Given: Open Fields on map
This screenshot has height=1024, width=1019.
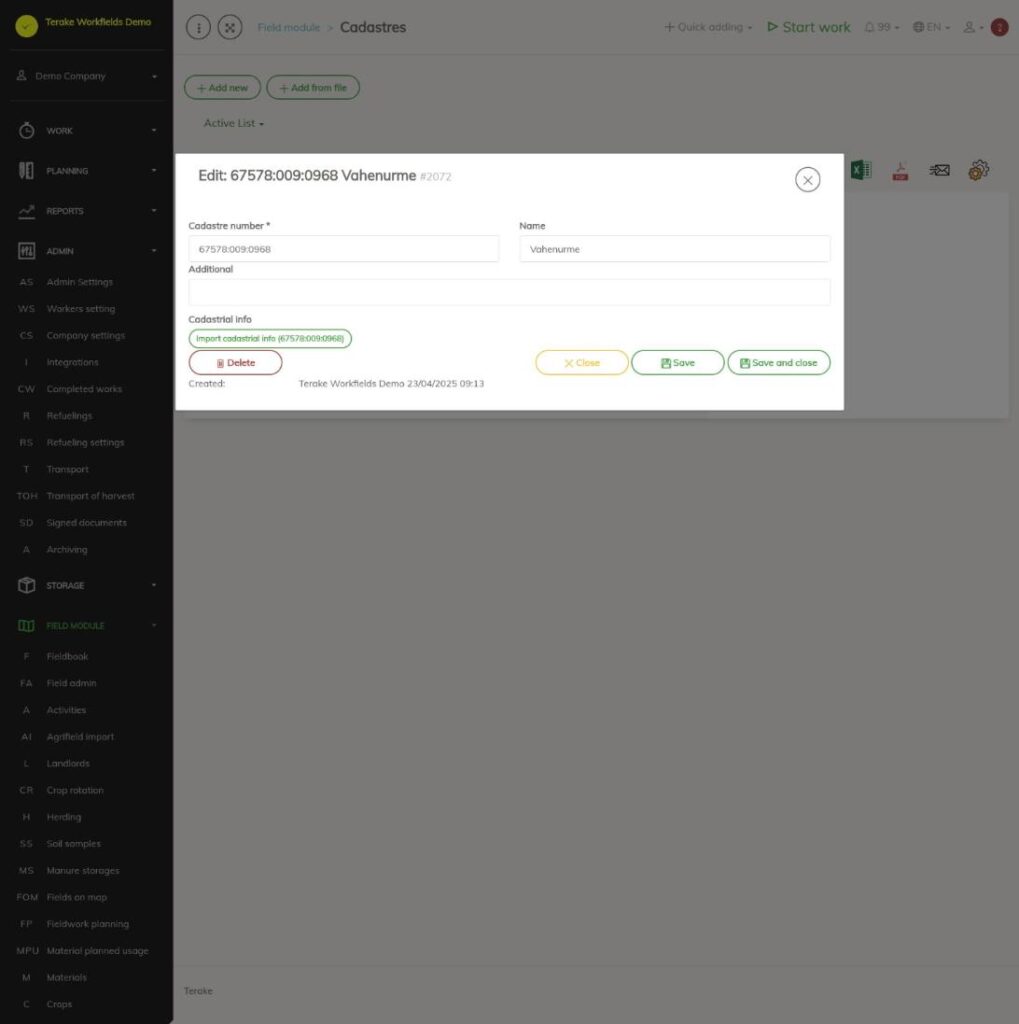Looking at the screenshot, I should (76, 897).
